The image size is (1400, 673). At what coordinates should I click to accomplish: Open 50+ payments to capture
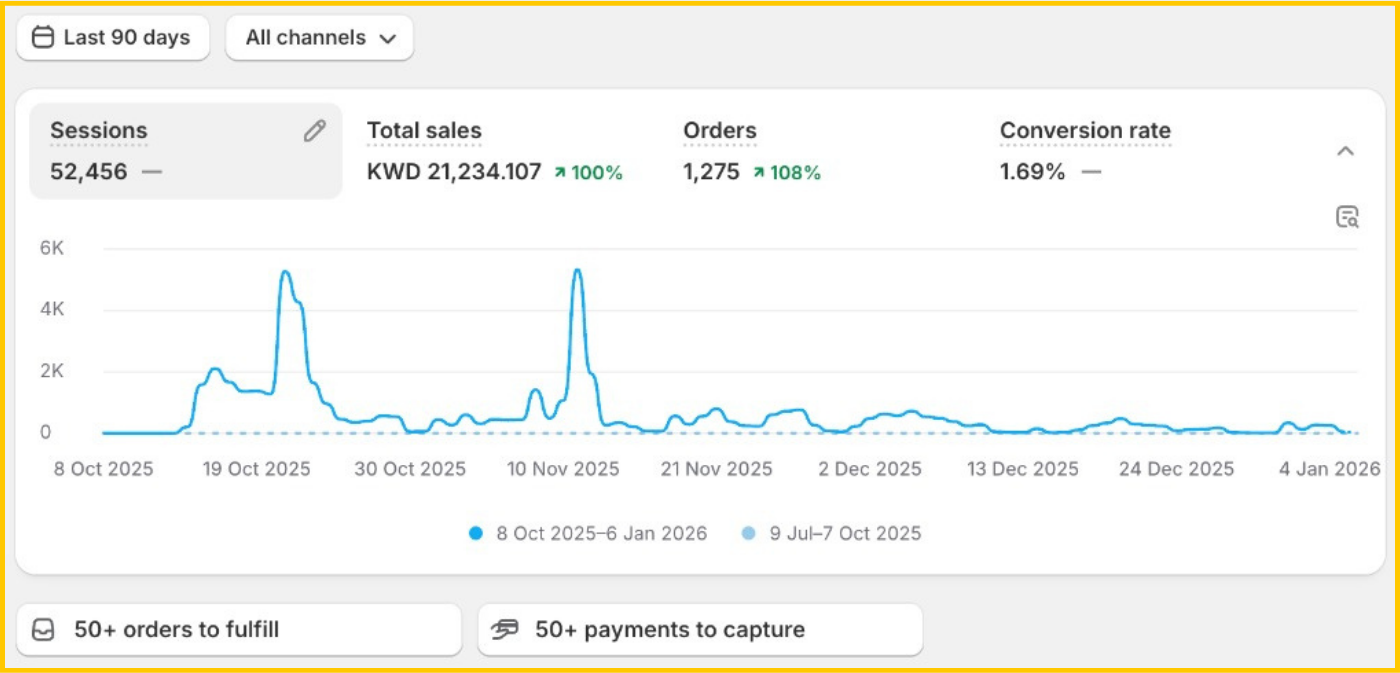pyautogui.click(x=700, y=630)
